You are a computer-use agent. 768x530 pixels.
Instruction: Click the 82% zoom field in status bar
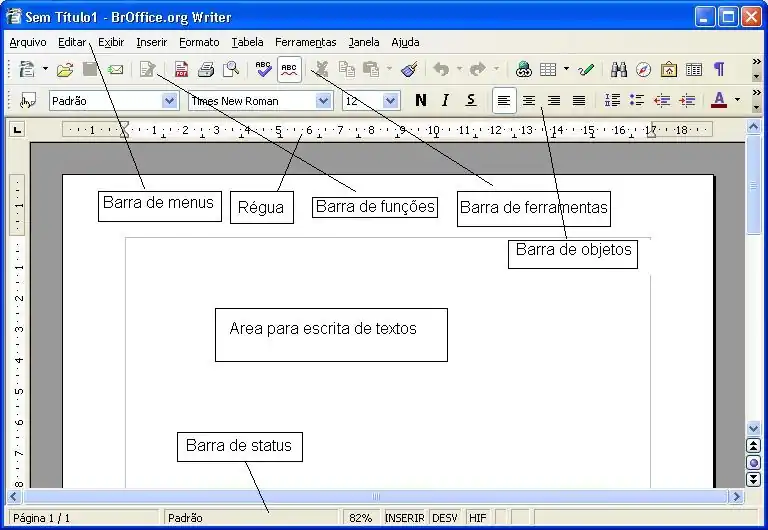click(x=361, y=518)
